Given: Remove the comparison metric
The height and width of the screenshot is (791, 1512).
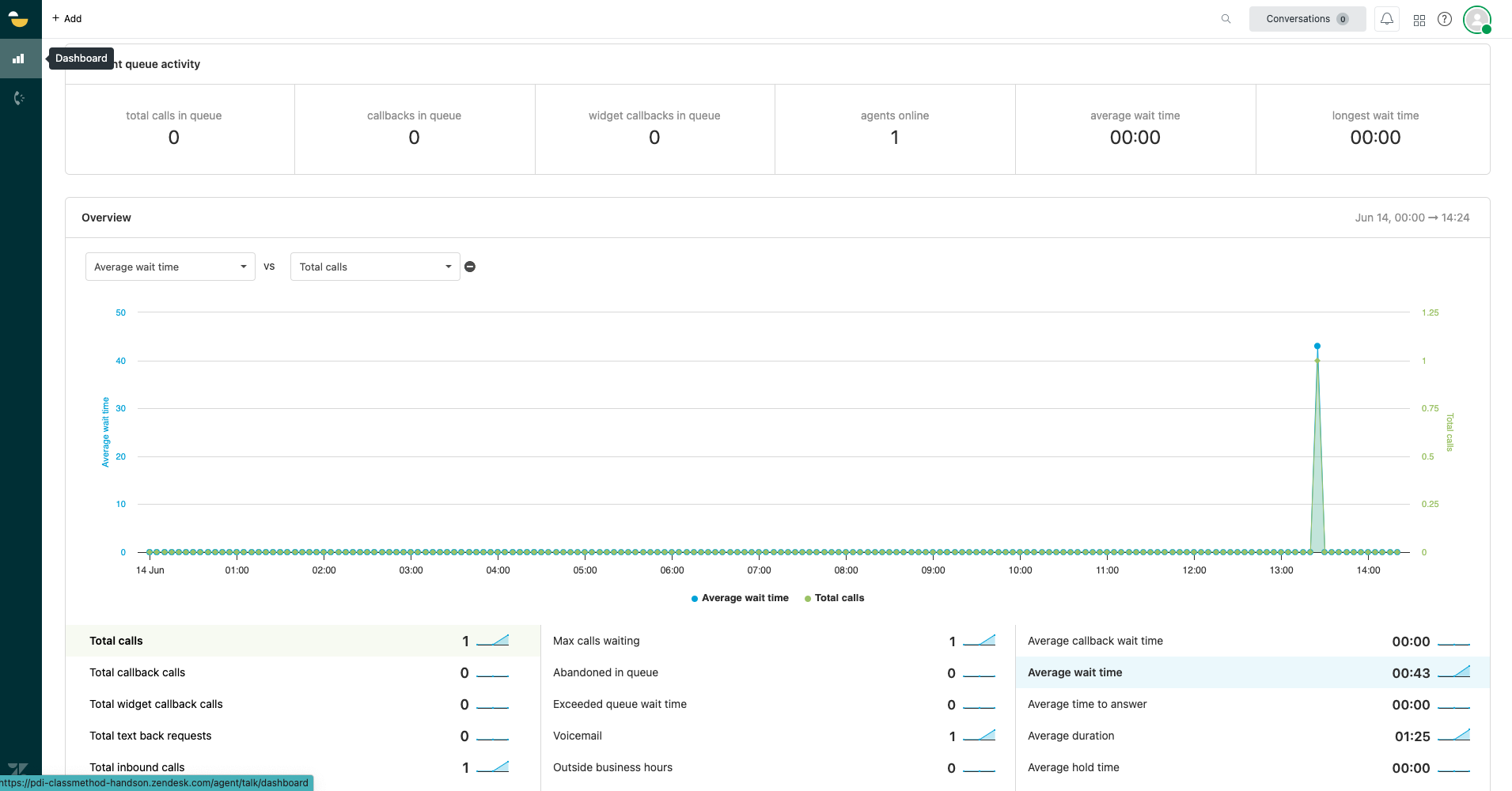Looking at the screenshot, I should point(469,267).
